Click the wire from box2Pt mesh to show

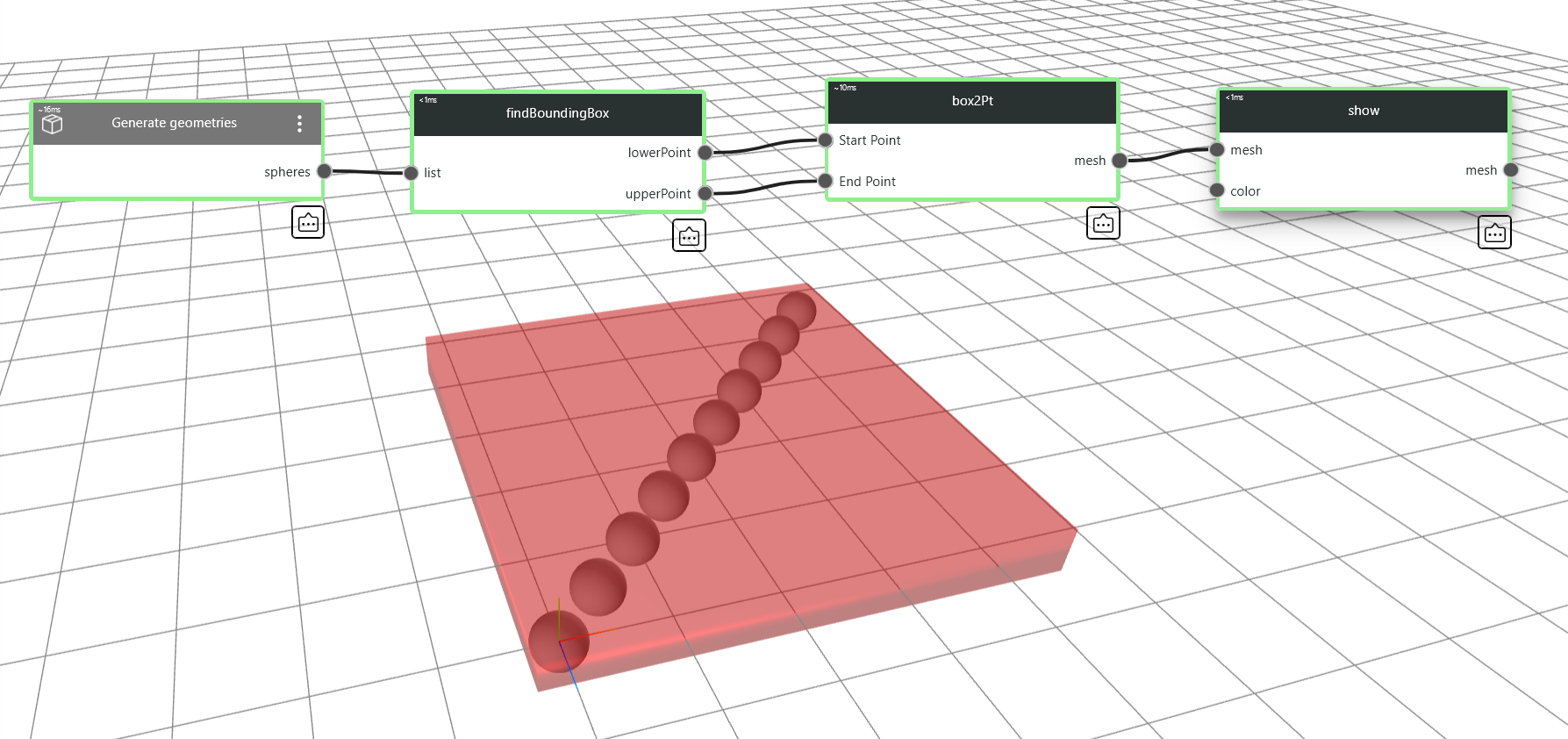(x=1168, y=155)
